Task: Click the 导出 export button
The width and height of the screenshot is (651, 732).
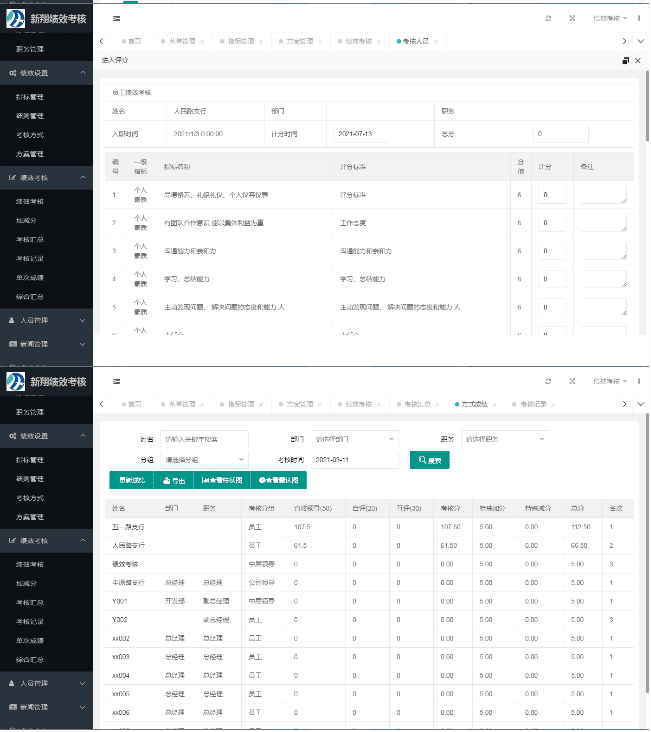Action: click(173, 480)
